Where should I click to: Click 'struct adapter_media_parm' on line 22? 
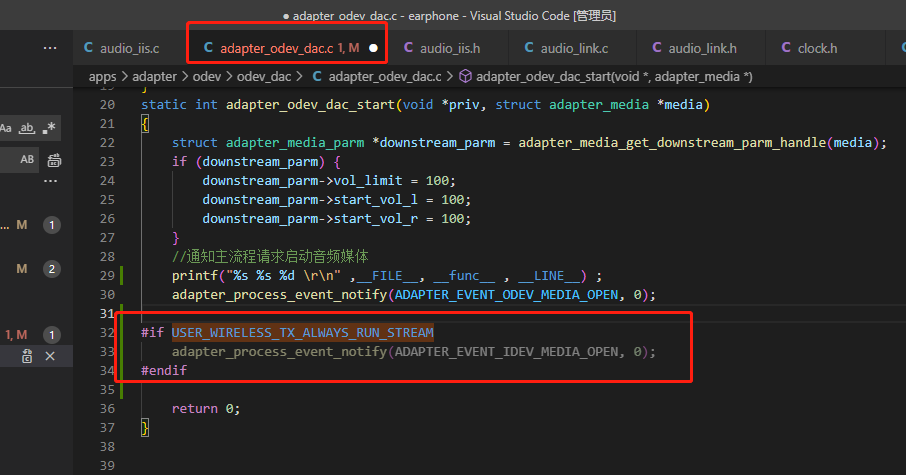[268, 143]
